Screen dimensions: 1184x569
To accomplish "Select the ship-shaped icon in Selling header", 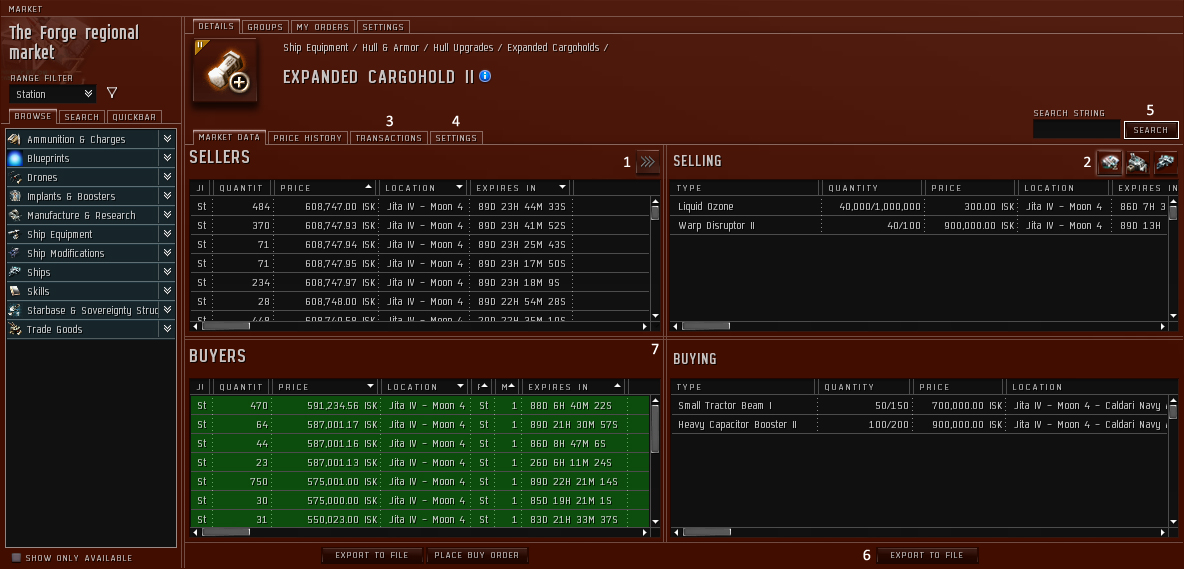I will point(1165,161).
